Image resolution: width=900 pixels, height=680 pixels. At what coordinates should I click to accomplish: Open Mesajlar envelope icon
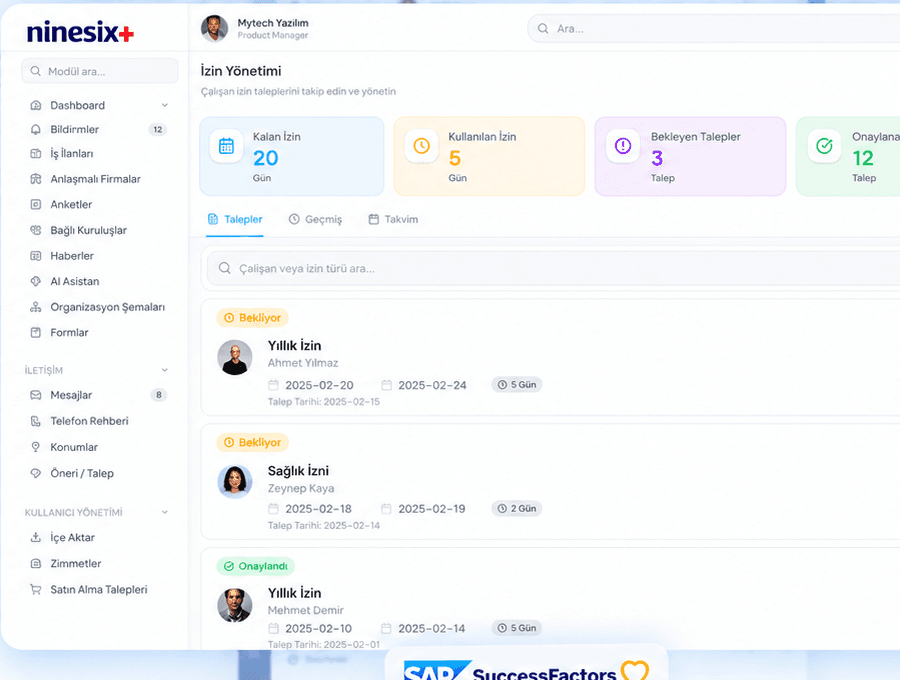pyautogui.click(x=36, y=395)
